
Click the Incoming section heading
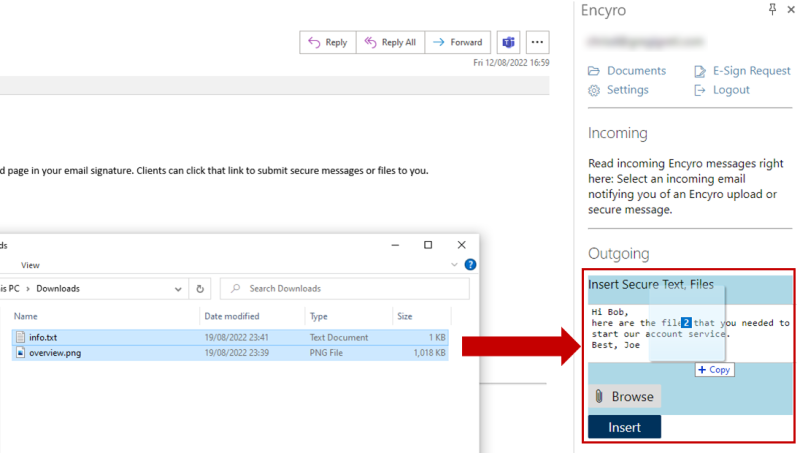[617, 133]
